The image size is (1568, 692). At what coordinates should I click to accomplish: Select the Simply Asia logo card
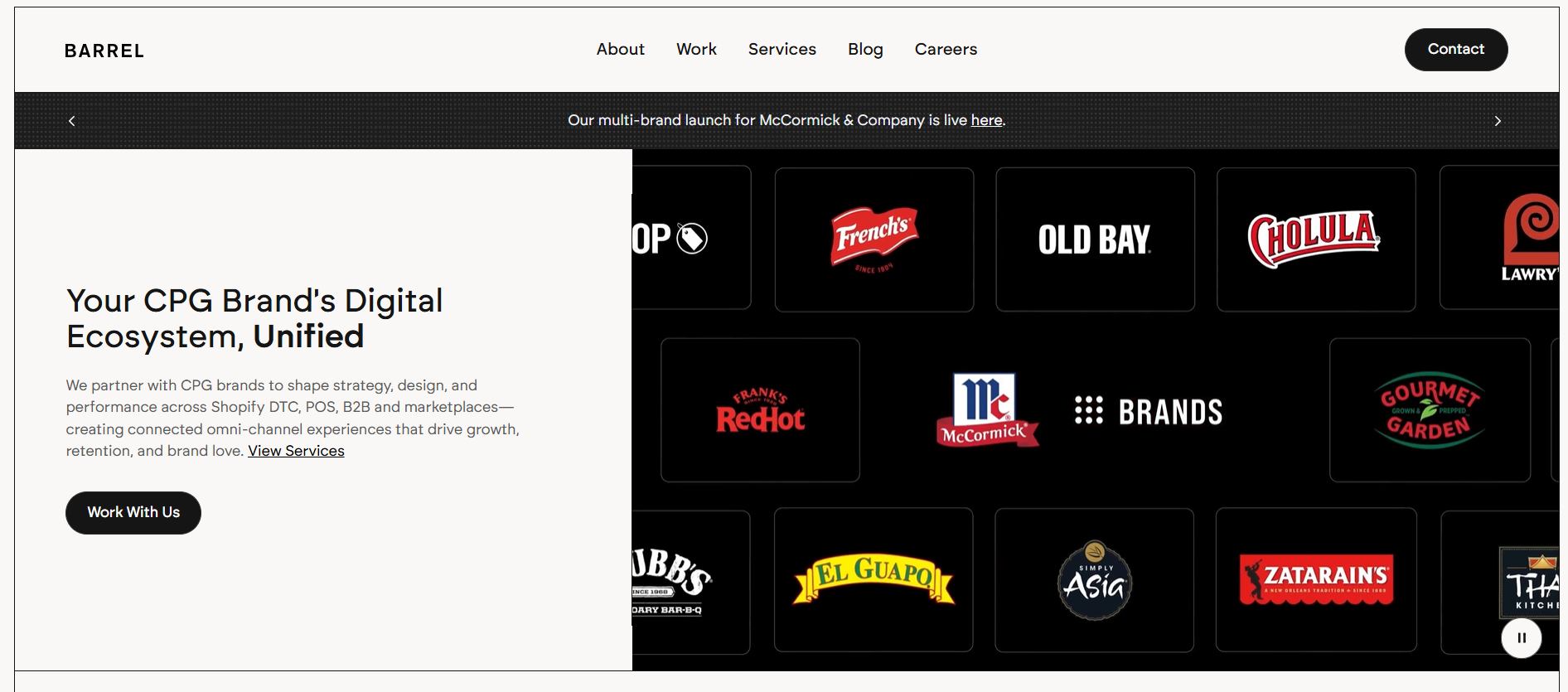(x=1094, y=580)
